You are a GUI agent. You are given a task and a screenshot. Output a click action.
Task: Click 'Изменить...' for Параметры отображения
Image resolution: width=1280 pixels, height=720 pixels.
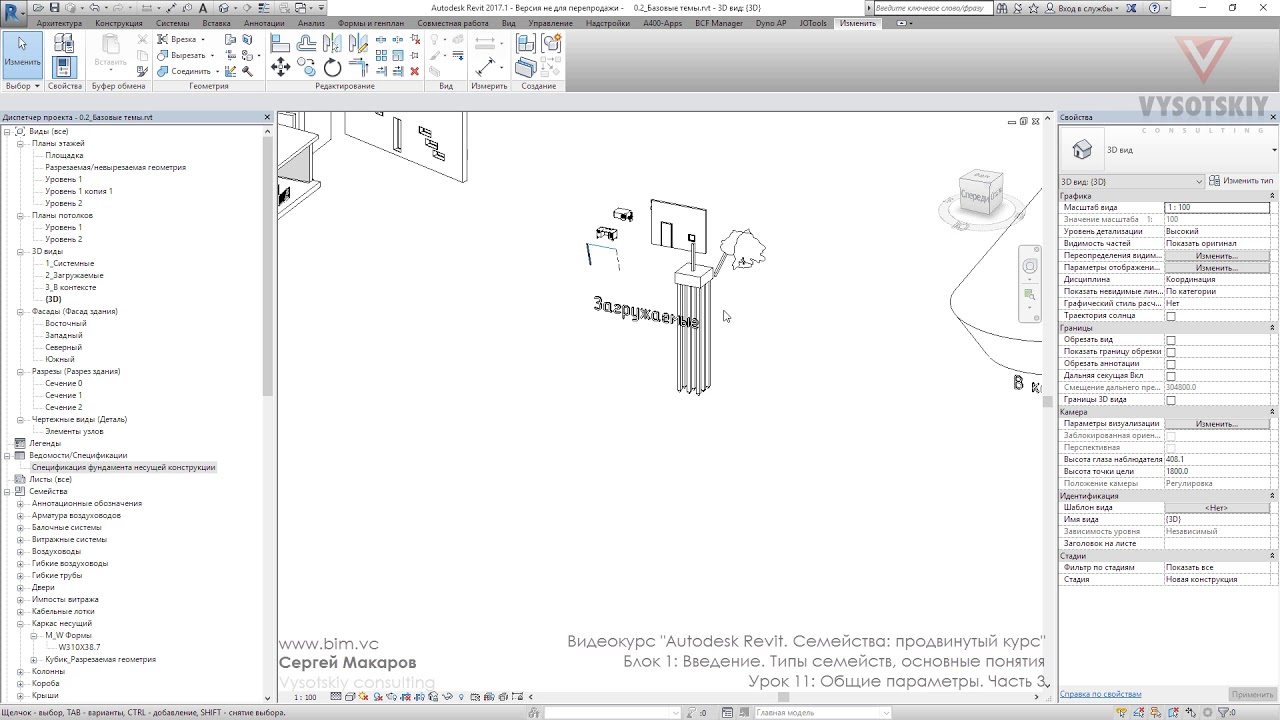pos(1217,268)
